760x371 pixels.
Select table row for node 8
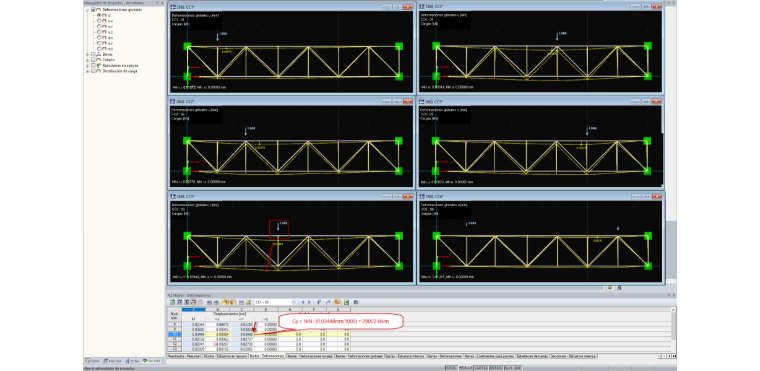174,324
